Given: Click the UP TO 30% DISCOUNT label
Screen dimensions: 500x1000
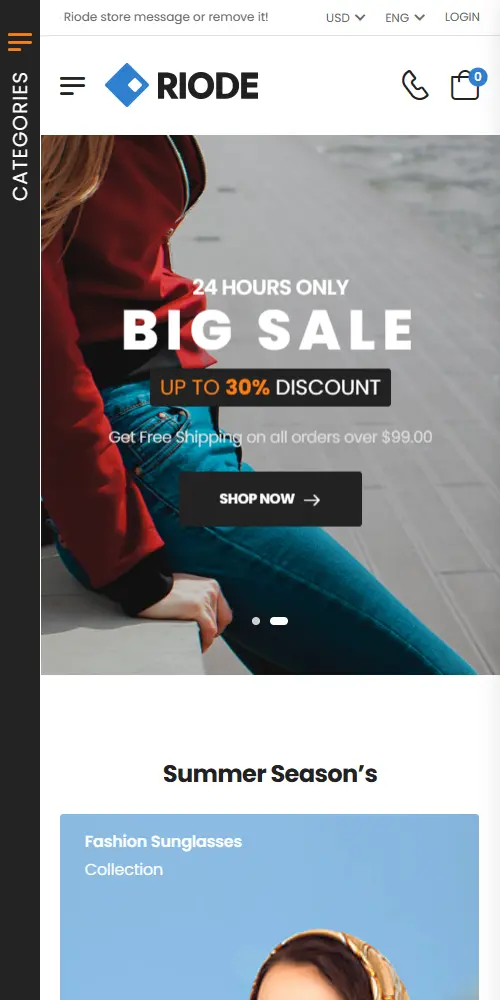Looking at the screenshot, I should [x=270, y=387].
